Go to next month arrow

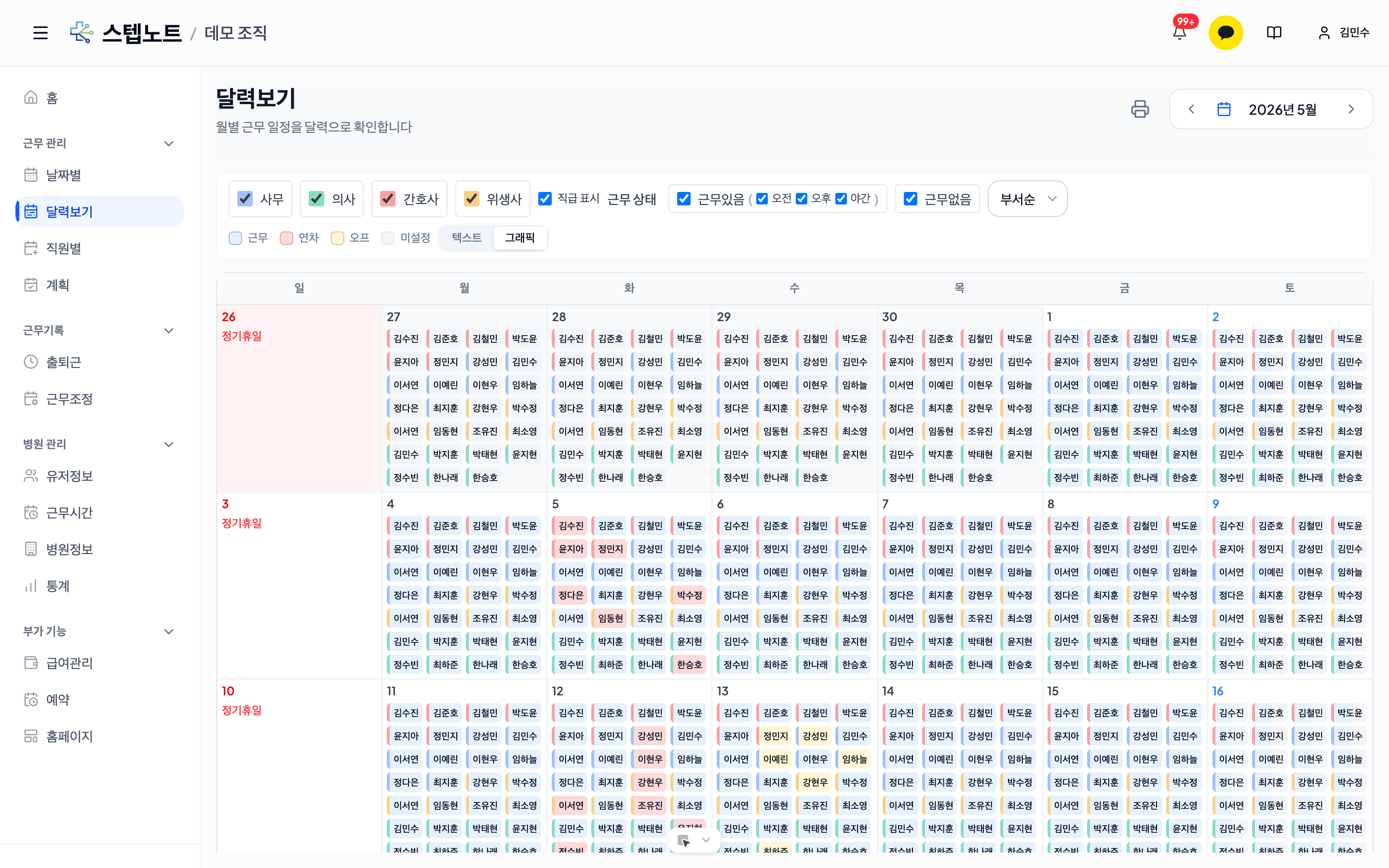pyautogui.click(x=1351, y=109)
